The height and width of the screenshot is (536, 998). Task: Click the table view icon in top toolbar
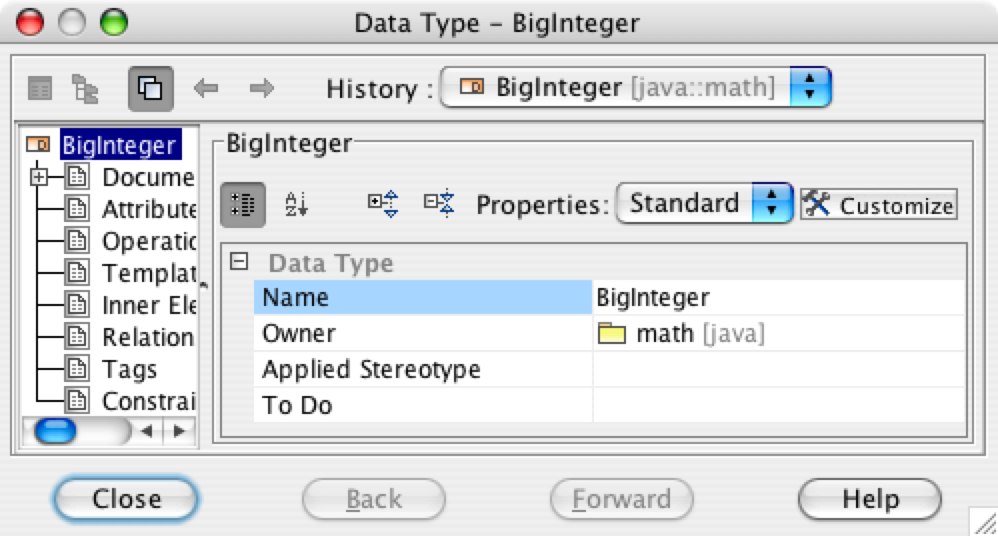point(39,88)
